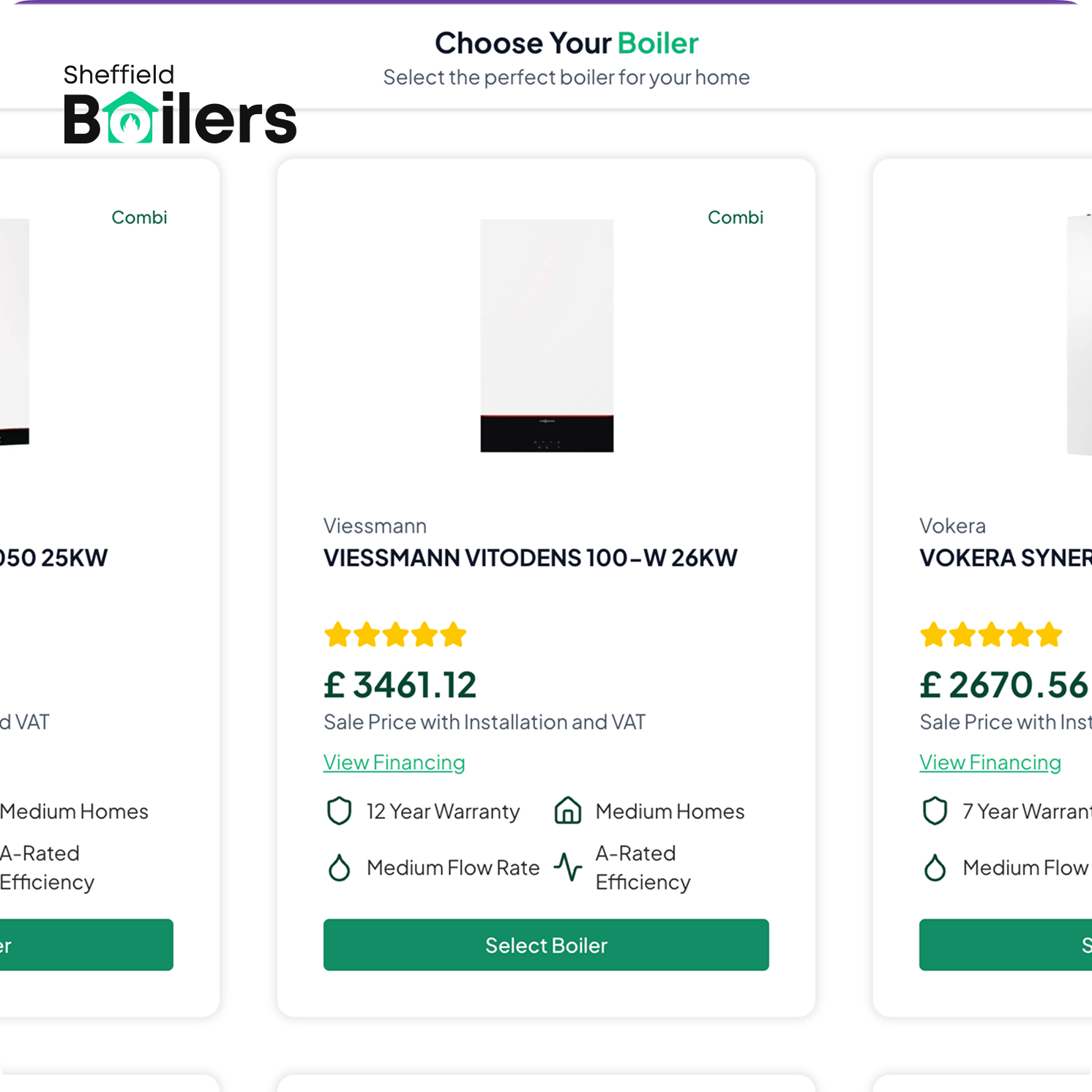
Task: Click the droplet icon on the leftmost boiler card
Action: pyautogui.click(x=0, y=868)
